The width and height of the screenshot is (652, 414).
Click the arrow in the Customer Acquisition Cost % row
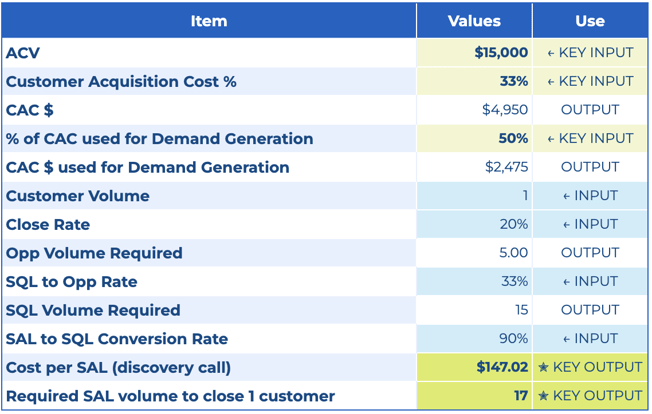tap(551, 82)
